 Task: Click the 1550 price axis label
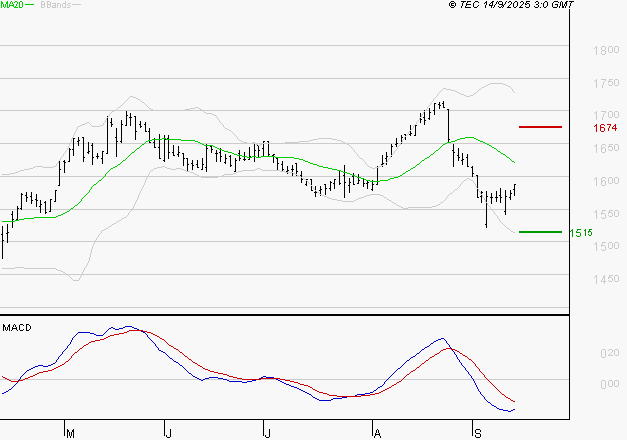(606, 214)
